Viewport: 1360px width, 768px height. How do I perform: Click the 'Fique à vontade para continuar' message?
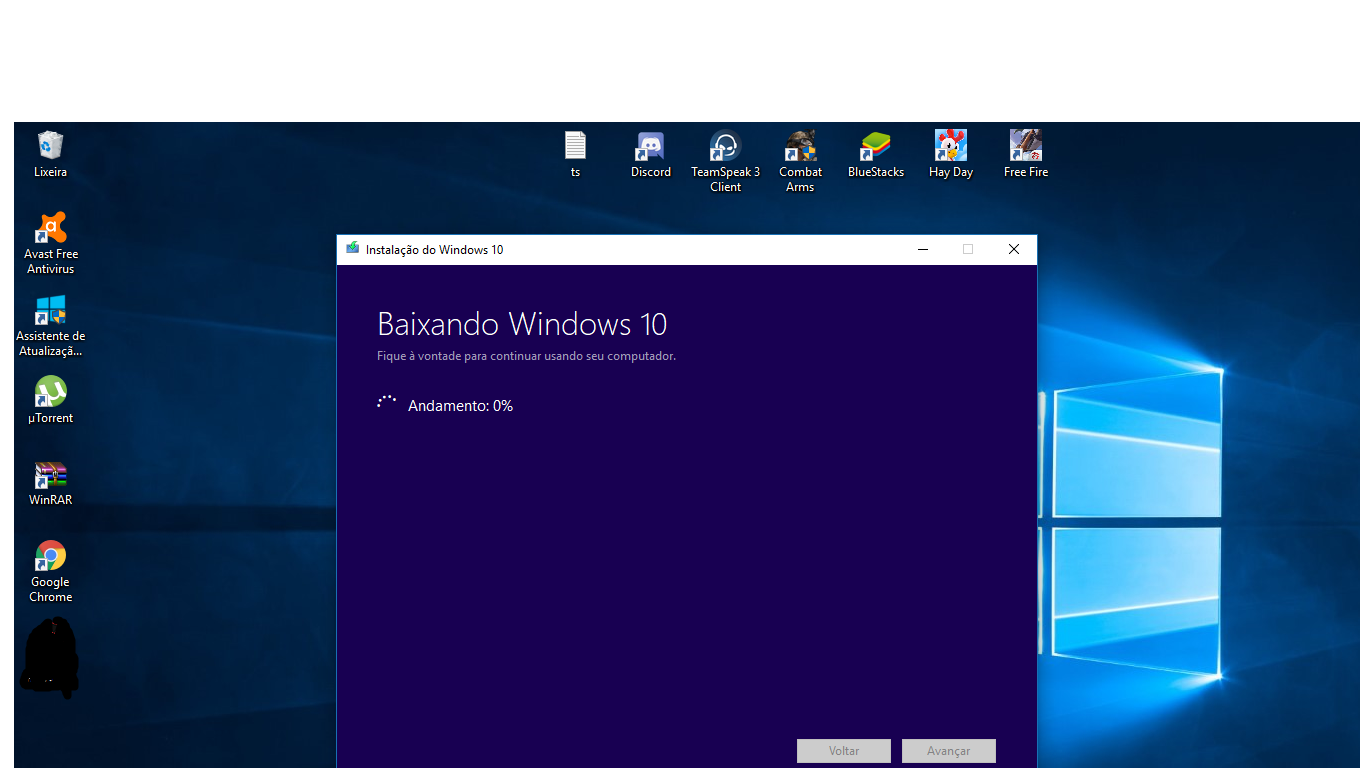(526, 356)
